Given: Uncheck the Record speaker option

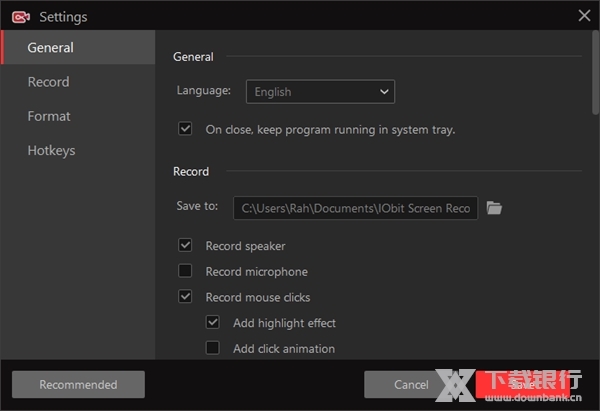Looking at the screenshot, I should pyautogui.click(x=185, y=245).
